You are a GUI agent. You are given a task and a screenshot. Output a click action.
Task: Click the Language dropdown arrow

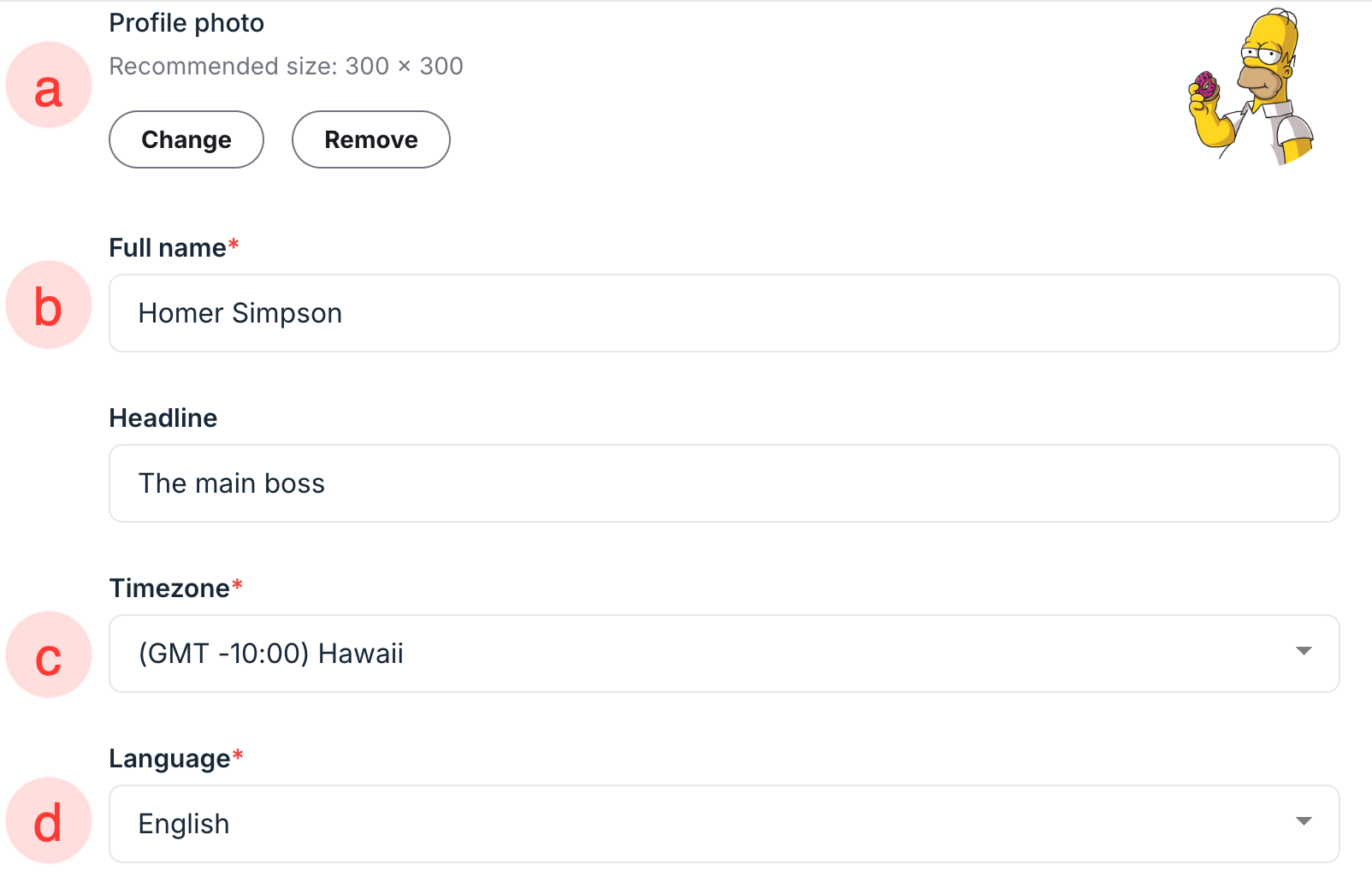point(1304,822)
